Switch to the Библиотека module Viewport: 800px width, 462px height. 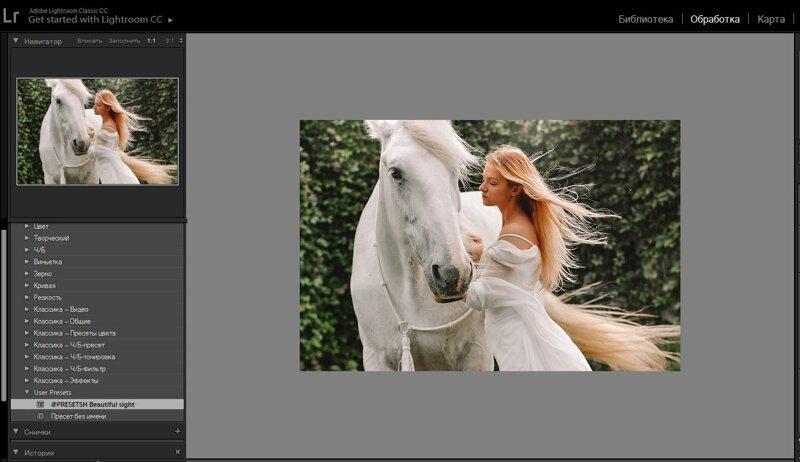coord(645,19)
